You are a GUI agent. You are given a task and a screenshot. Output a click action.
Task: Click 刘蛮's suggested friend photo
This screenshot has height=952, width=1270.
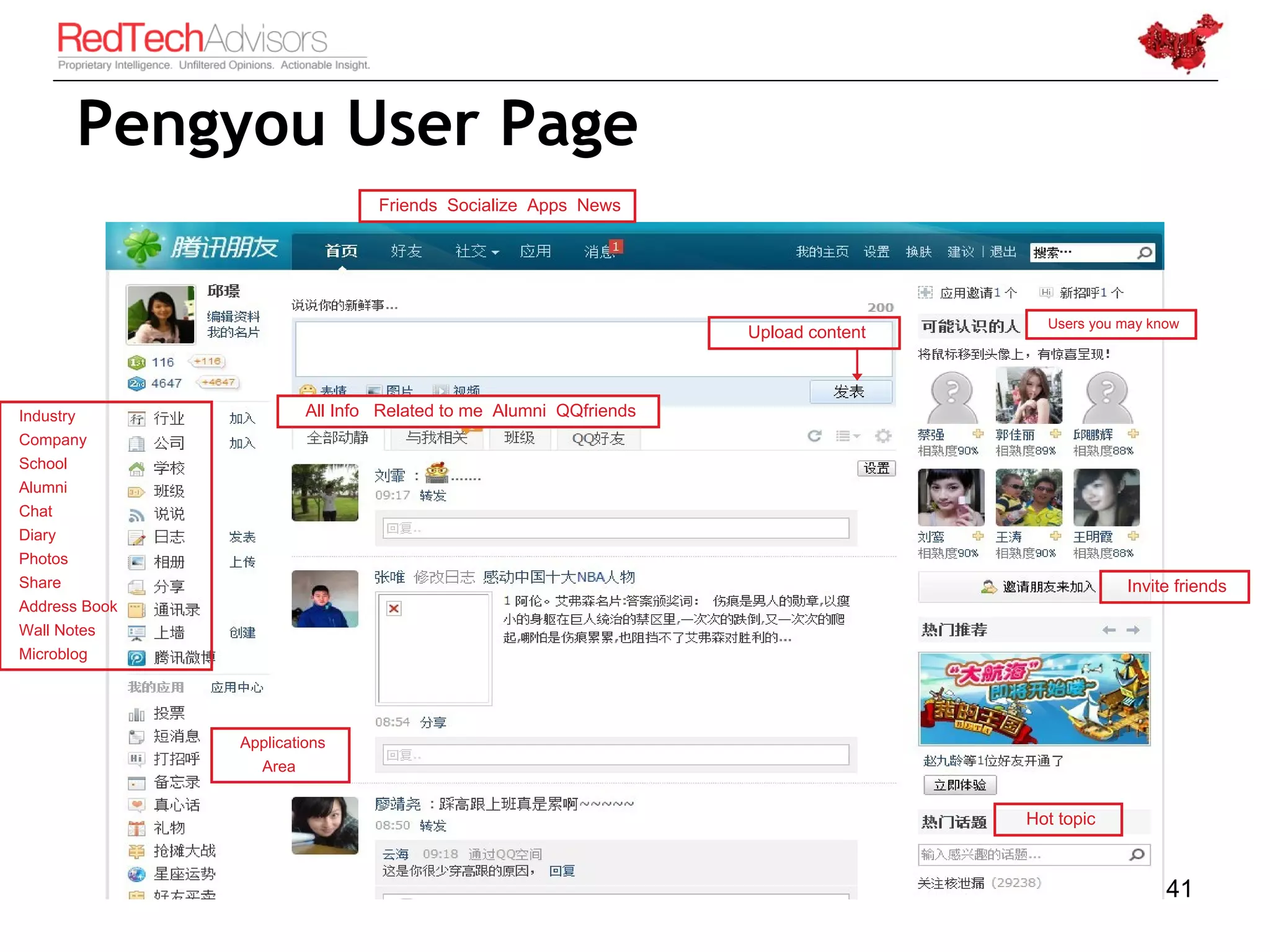click(x=951, y=497)
